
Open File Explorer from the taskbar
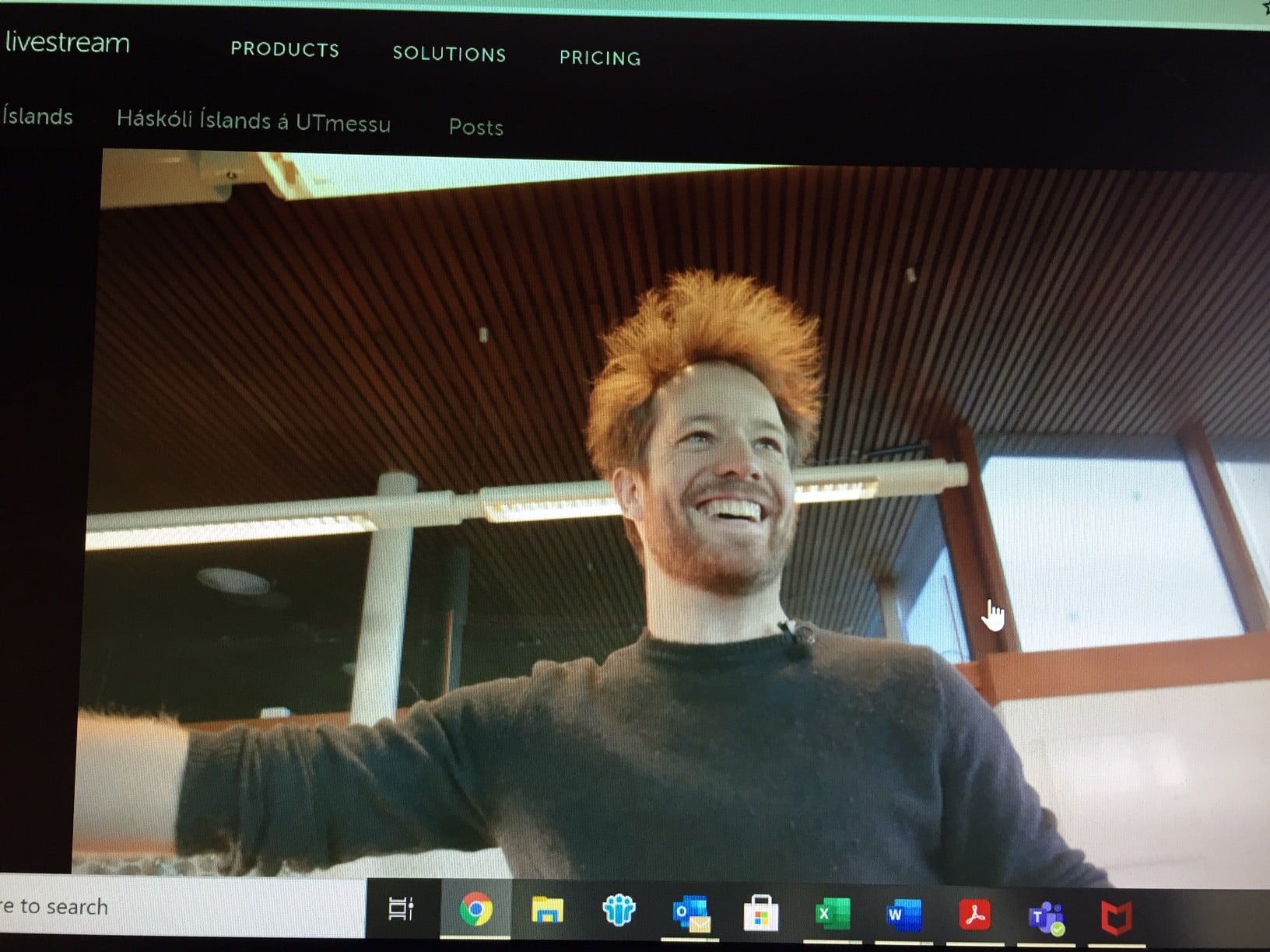pyautogui.click(x=547, y=909)
